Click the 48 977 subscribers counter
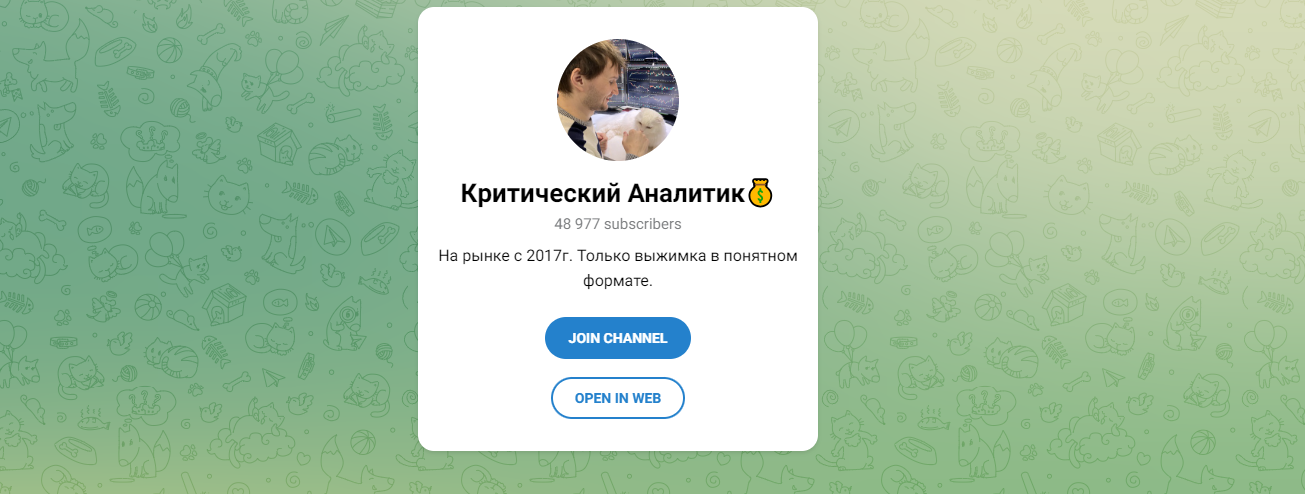The height and width of the screenshot is (494, 1305). 618,224
